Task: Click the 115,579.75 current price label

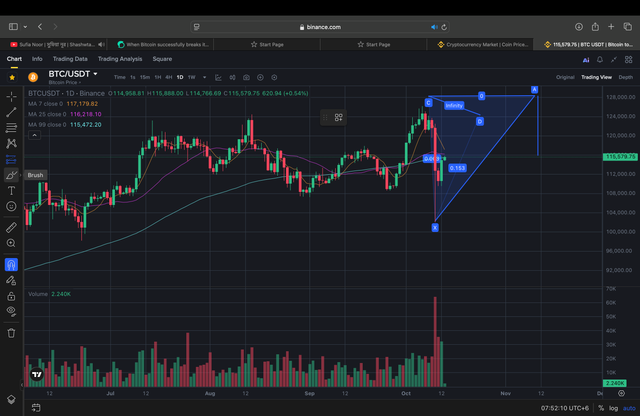Action: coord(620,157)
